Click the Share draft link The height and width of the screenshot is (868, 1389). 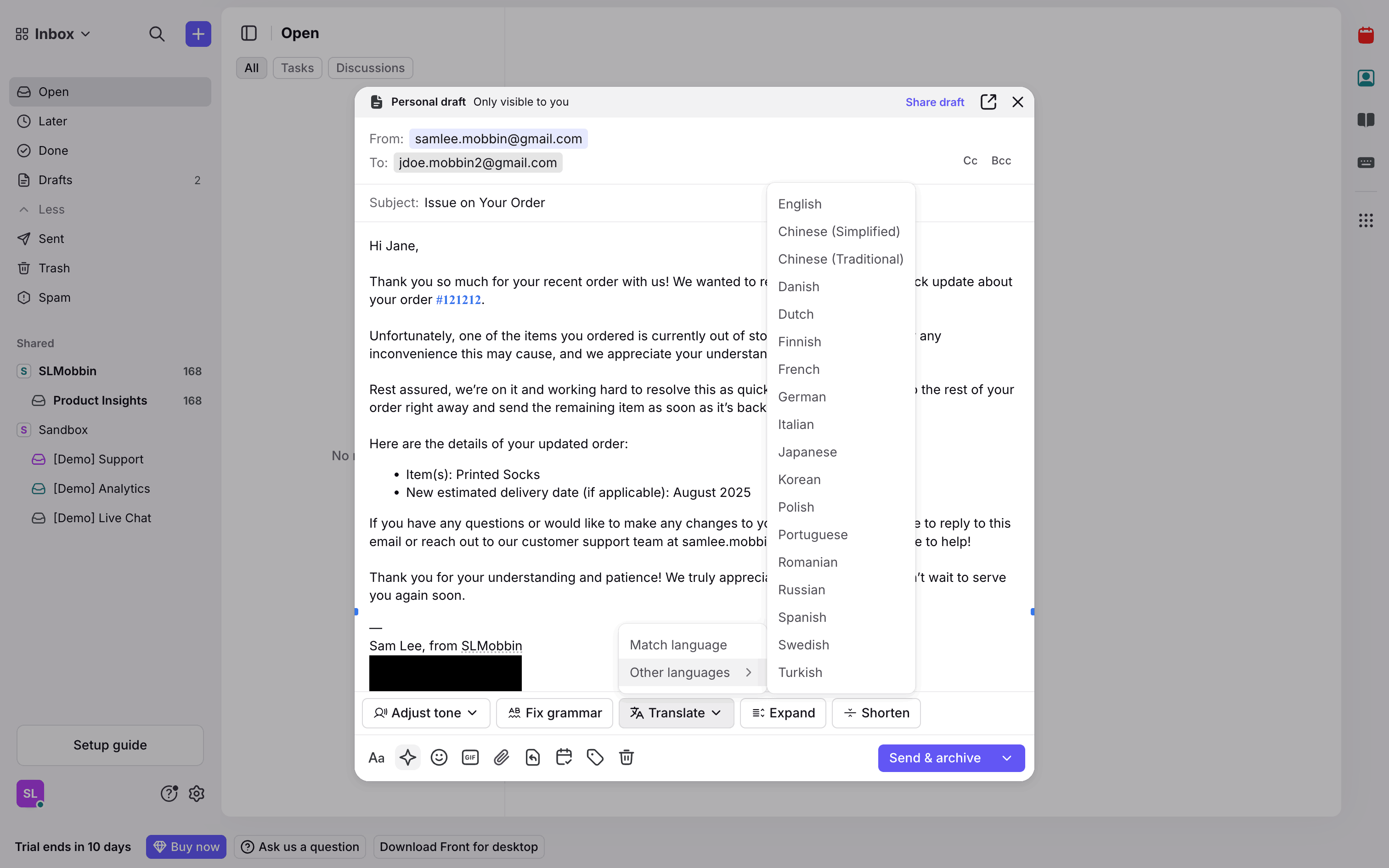(934, 102)
